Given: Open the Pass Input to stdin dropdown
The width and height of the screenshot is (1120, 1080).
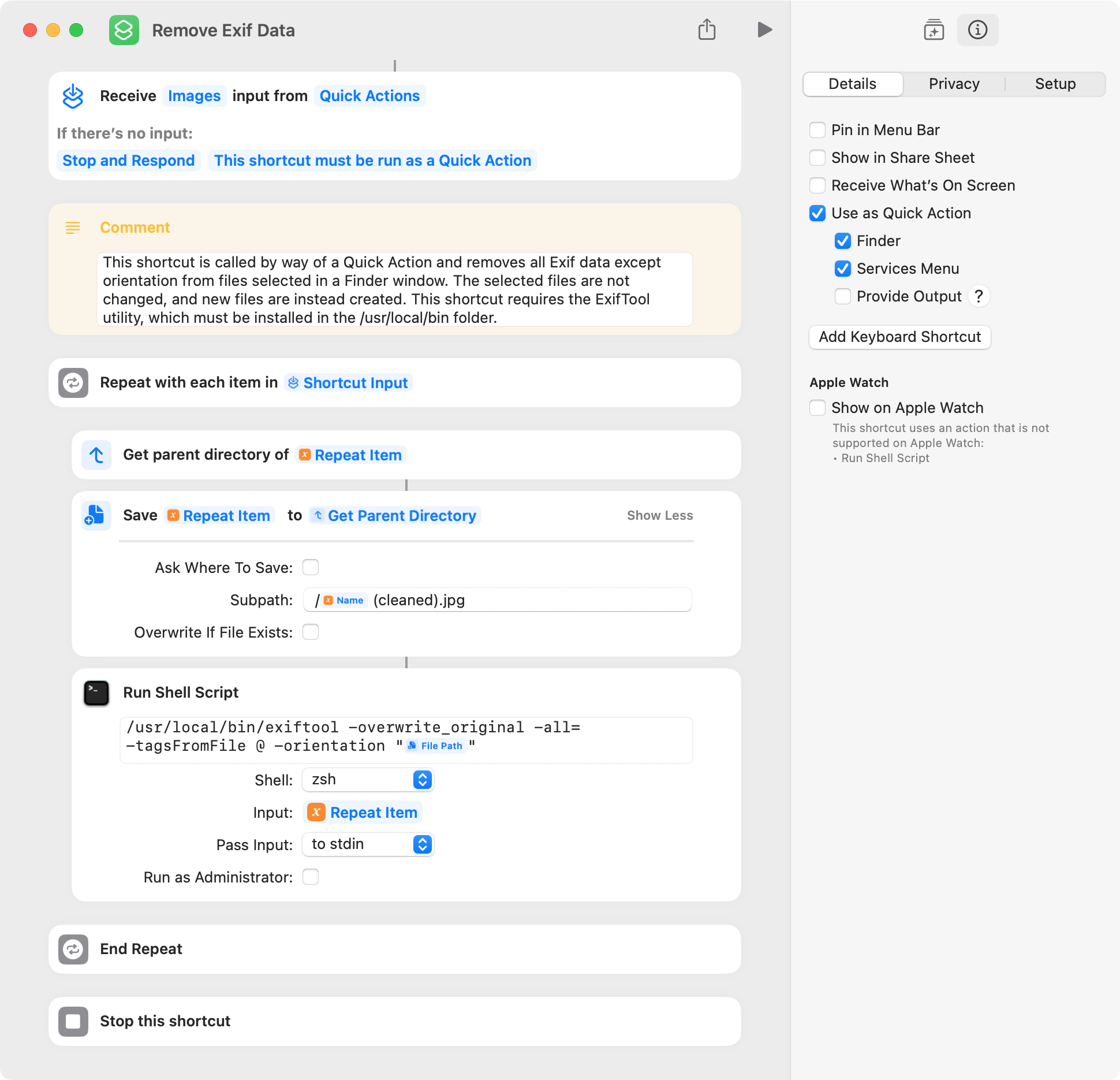Looking at the screenshot, I should 368,844.
